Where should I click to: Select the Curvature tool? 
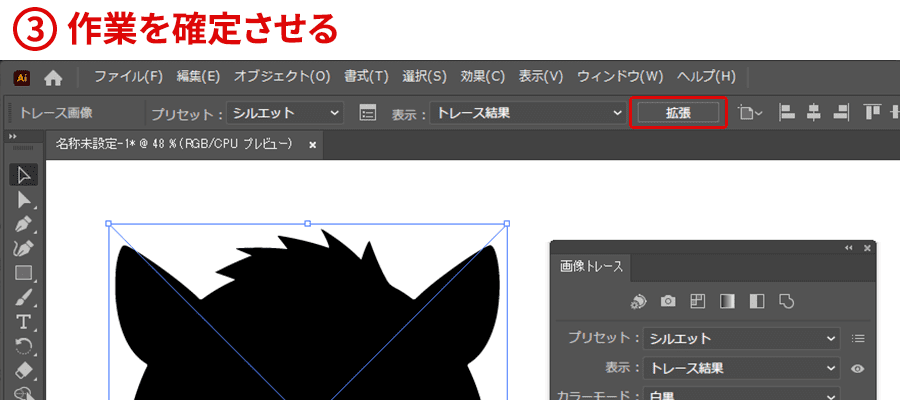[x=24, y=248]
